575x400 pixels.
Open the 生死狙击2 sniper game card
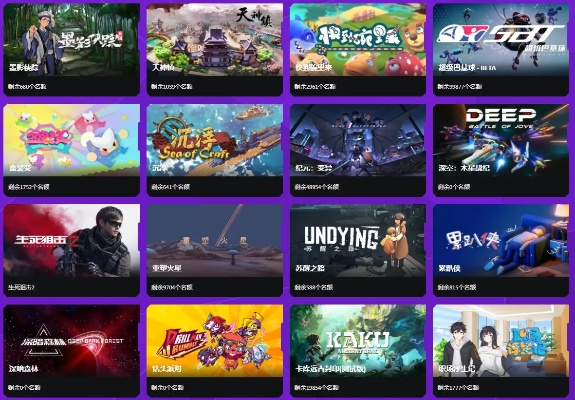point(72,250)
